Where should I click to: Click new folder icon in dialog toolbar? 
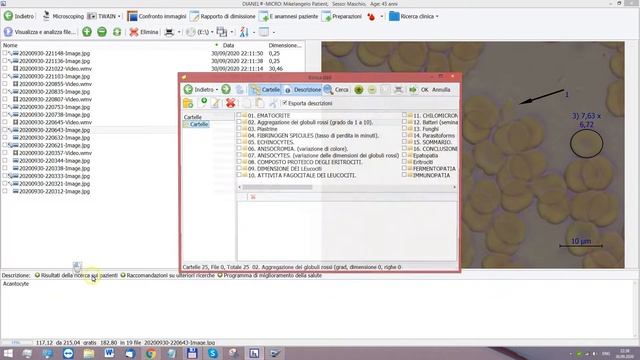[188, 103]
